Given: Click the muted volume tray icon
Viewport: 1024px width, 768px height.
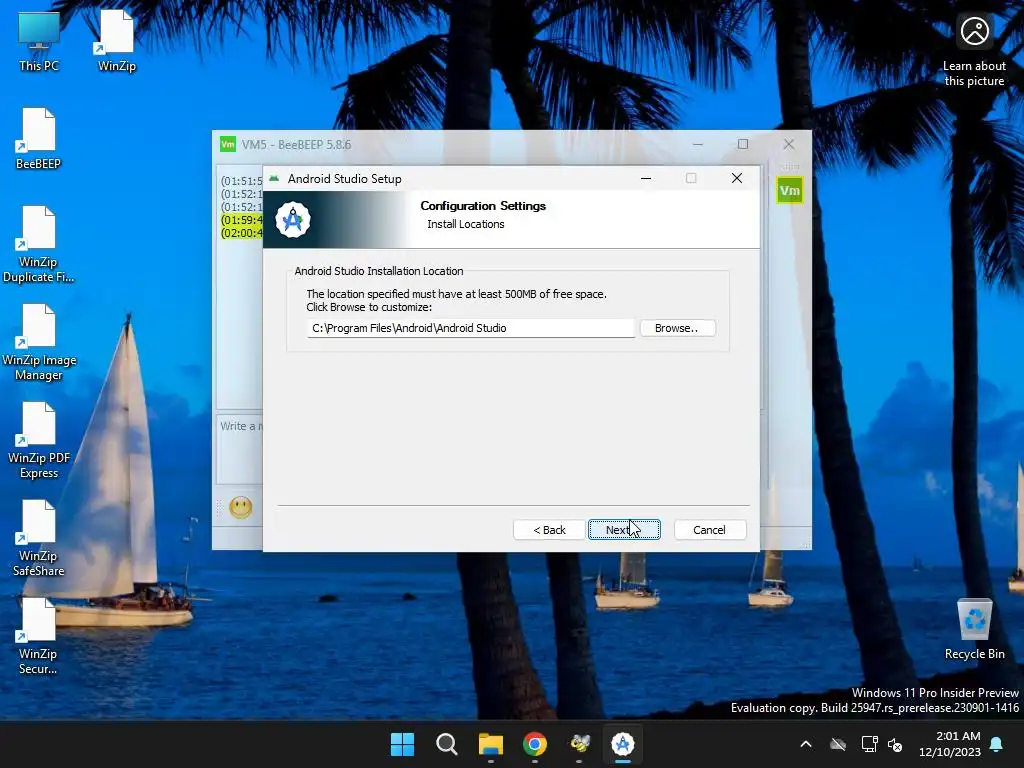Looking at the screenshot, I should [895, 744].
